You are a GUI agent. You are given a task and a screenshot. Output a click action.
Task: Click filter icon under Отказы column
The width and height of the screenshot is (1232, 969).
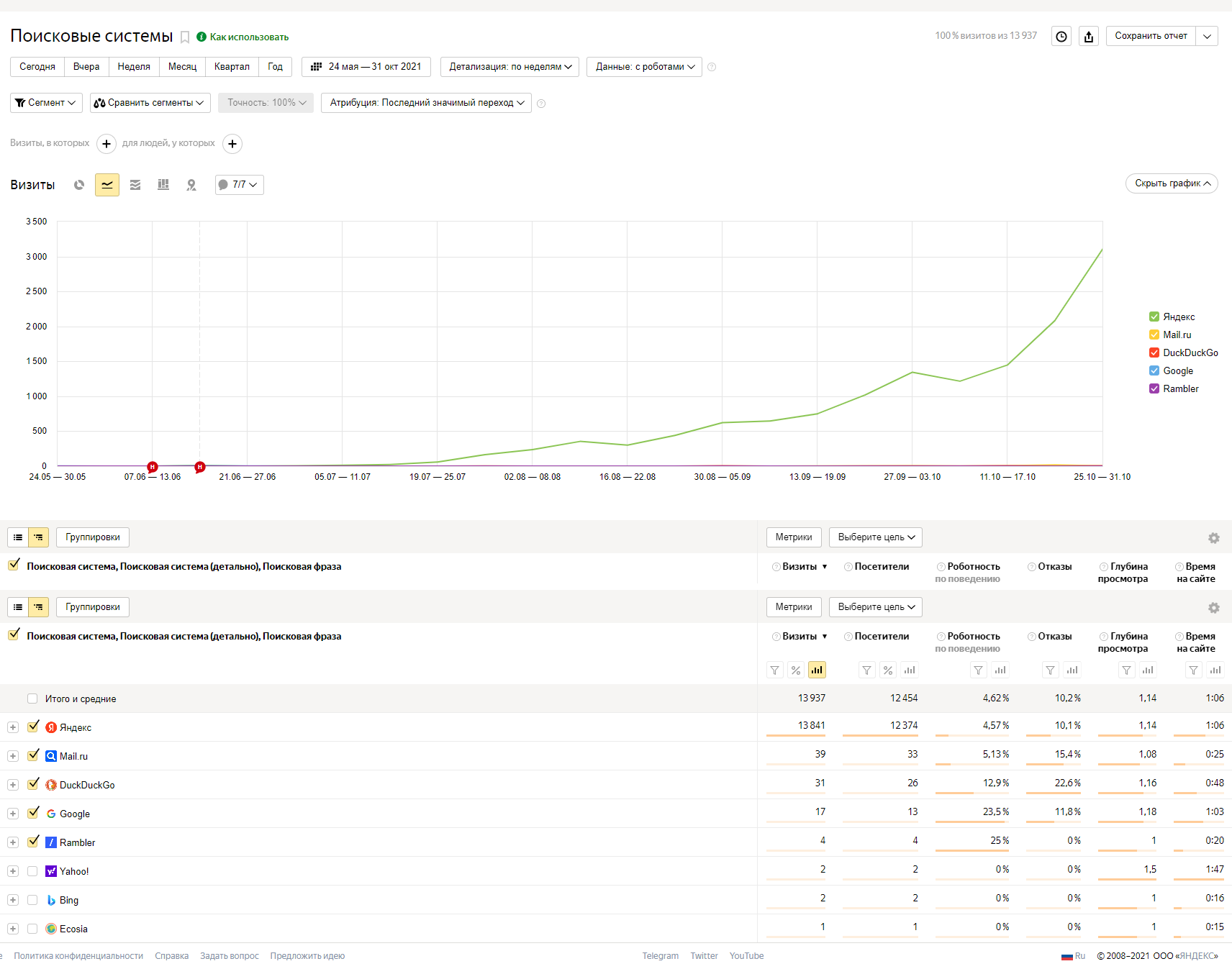click(x=1051, y=670)
